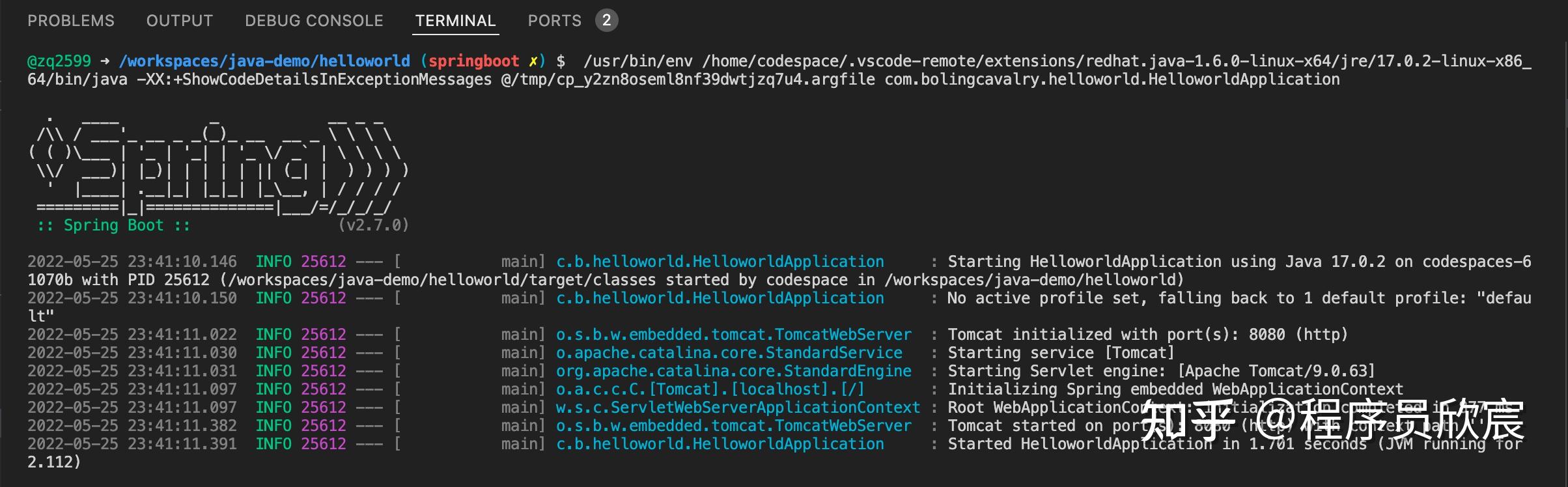1568x487 pixels.
Task: Click the springboot branch name in prompt
Action: pyautogui.click(x=473, y=61)
